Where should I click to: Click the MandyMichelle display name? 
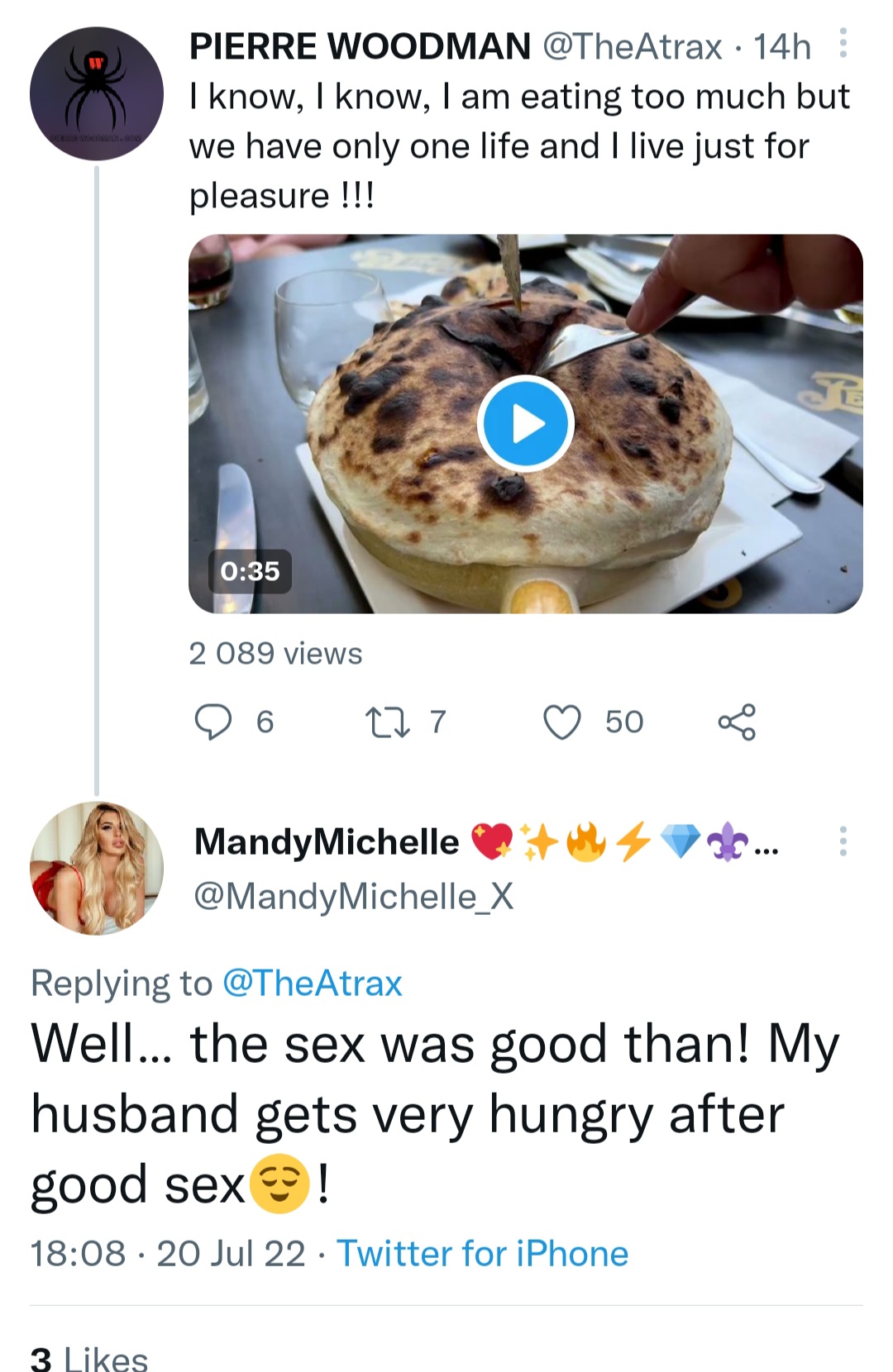(327, 842)
